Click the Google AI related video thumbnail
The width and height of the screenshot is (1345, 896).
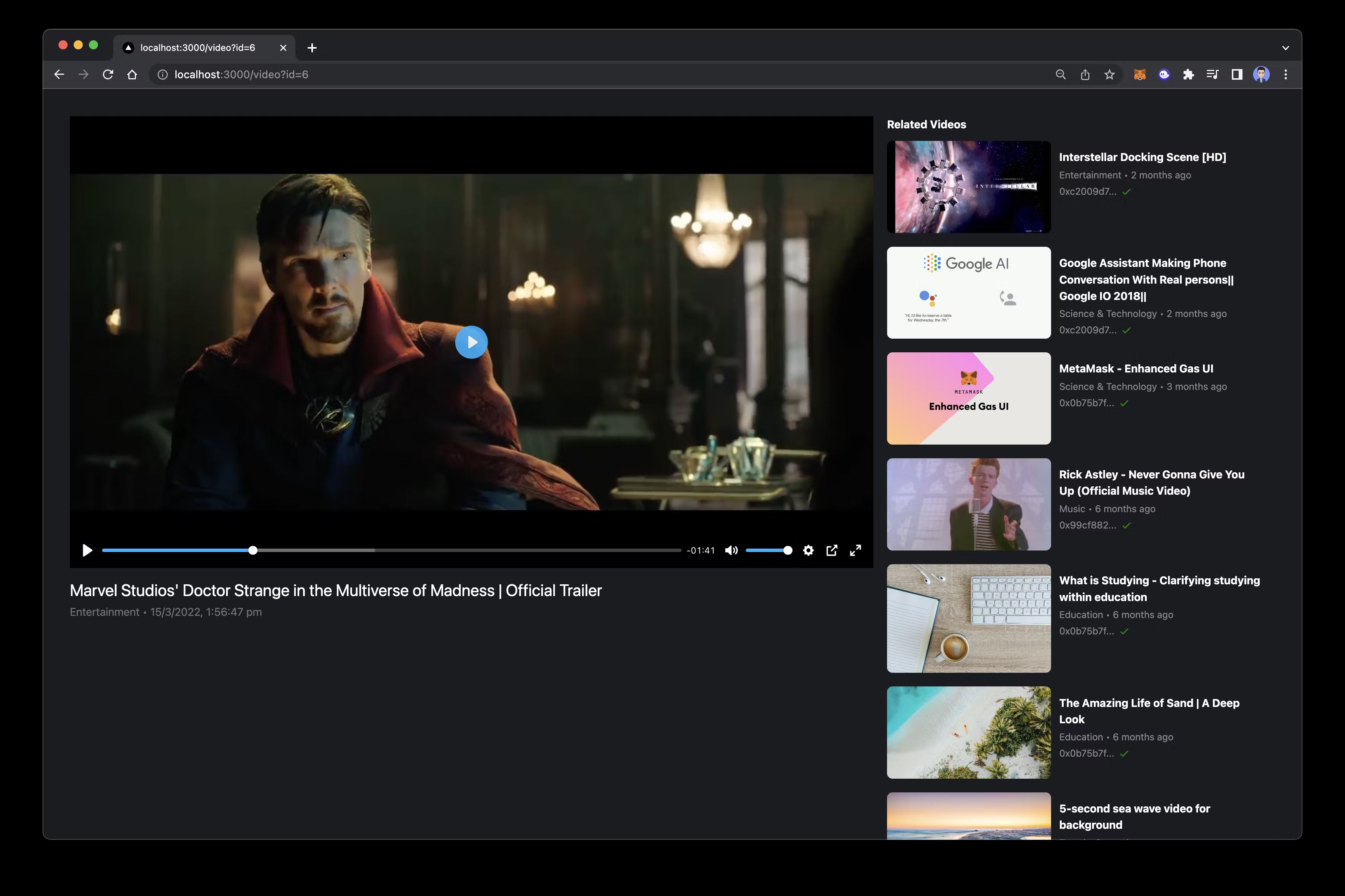[968, 292]
